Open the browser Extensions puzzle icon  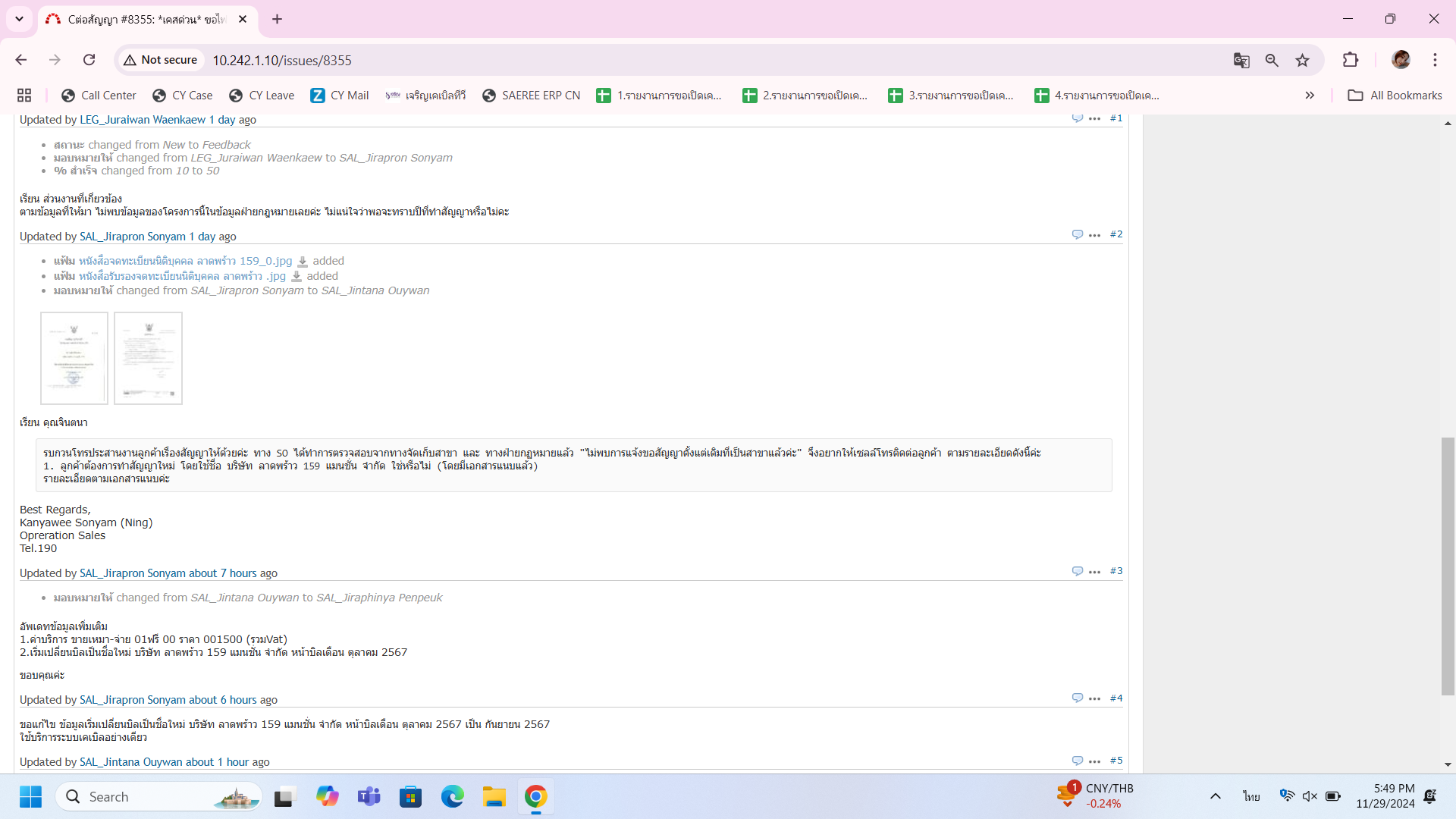pyautogui.click(x=1351, y=60)
